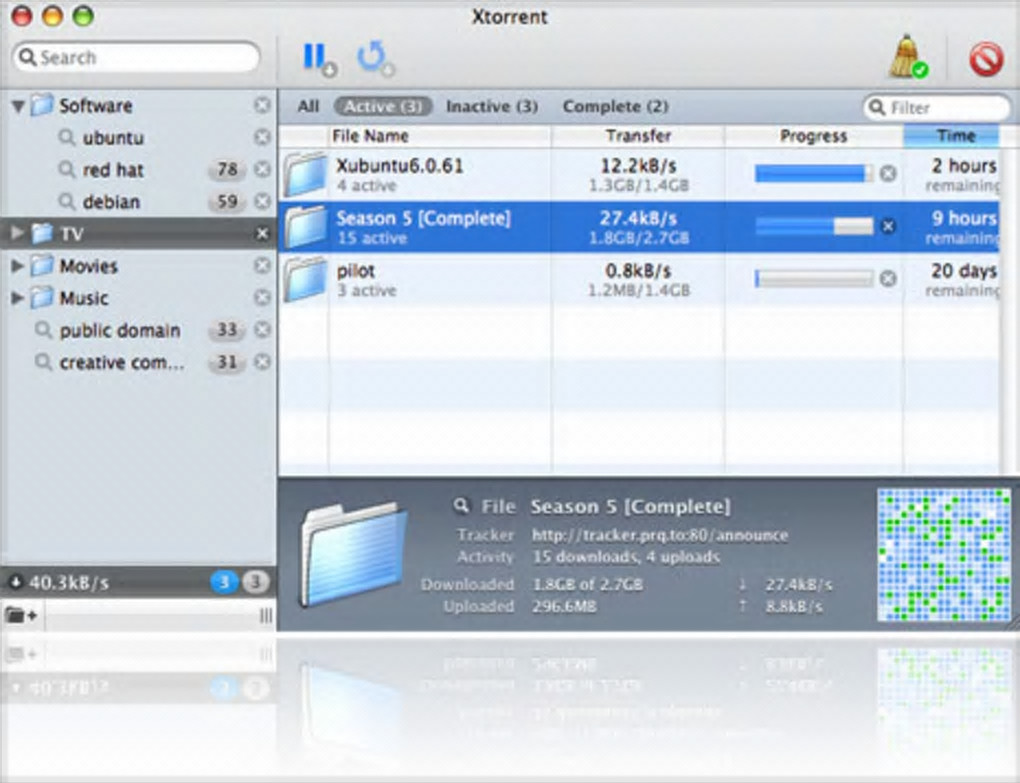The height and width of the screenshot is (783, 1020).
Task: Click the broom cleanup icon
Action: 908,57
